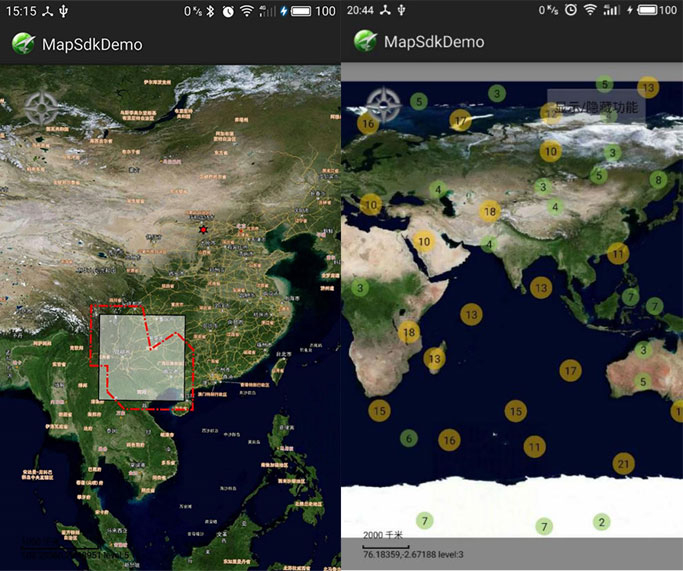The width and height of the screenshot is (683, 571).
Task: Tap cluster 3 in northern Australia
Action: [643, 350]
